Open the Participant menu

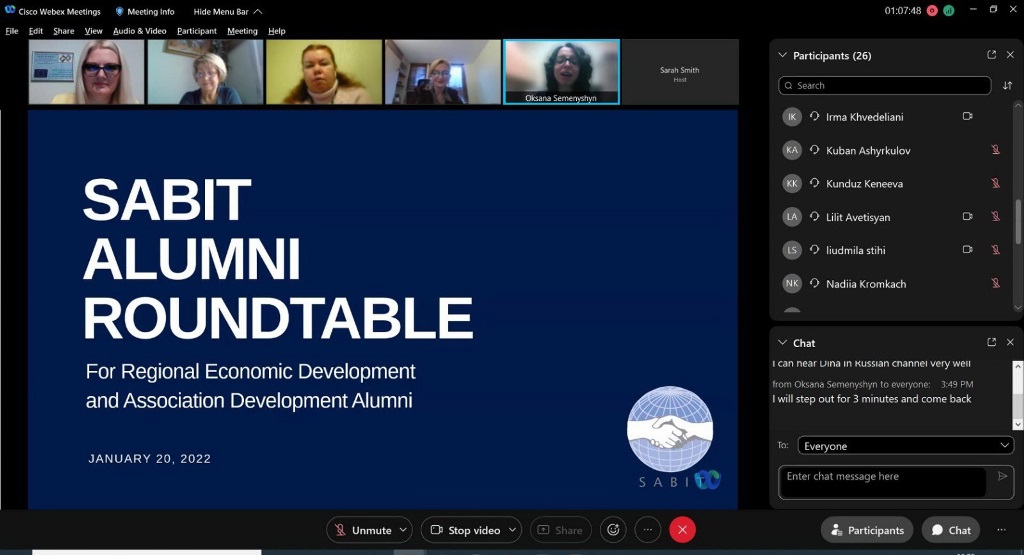point(196,31)
